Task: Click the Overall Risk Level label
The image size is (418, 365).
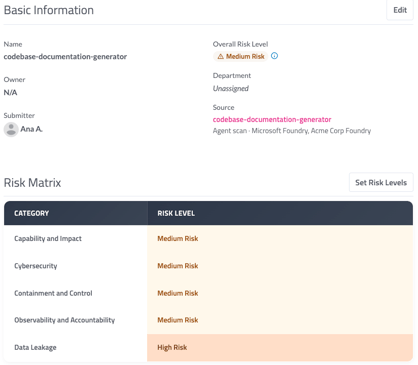Action: tap(240, 44)
